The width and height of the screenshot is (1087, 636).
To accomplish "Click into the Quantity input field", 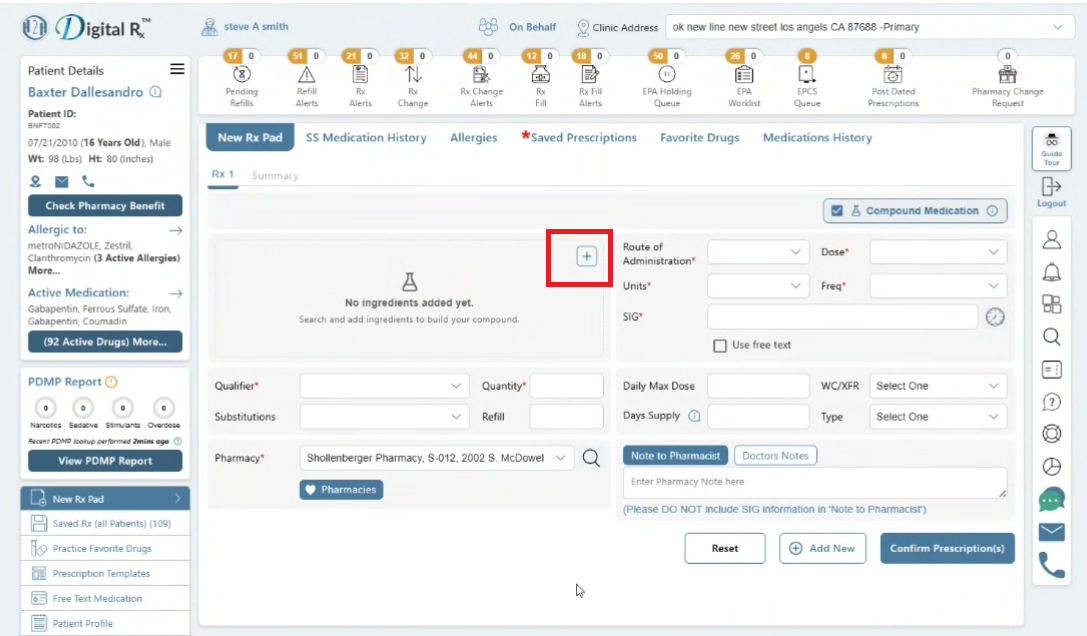I will tap(566, 386).
